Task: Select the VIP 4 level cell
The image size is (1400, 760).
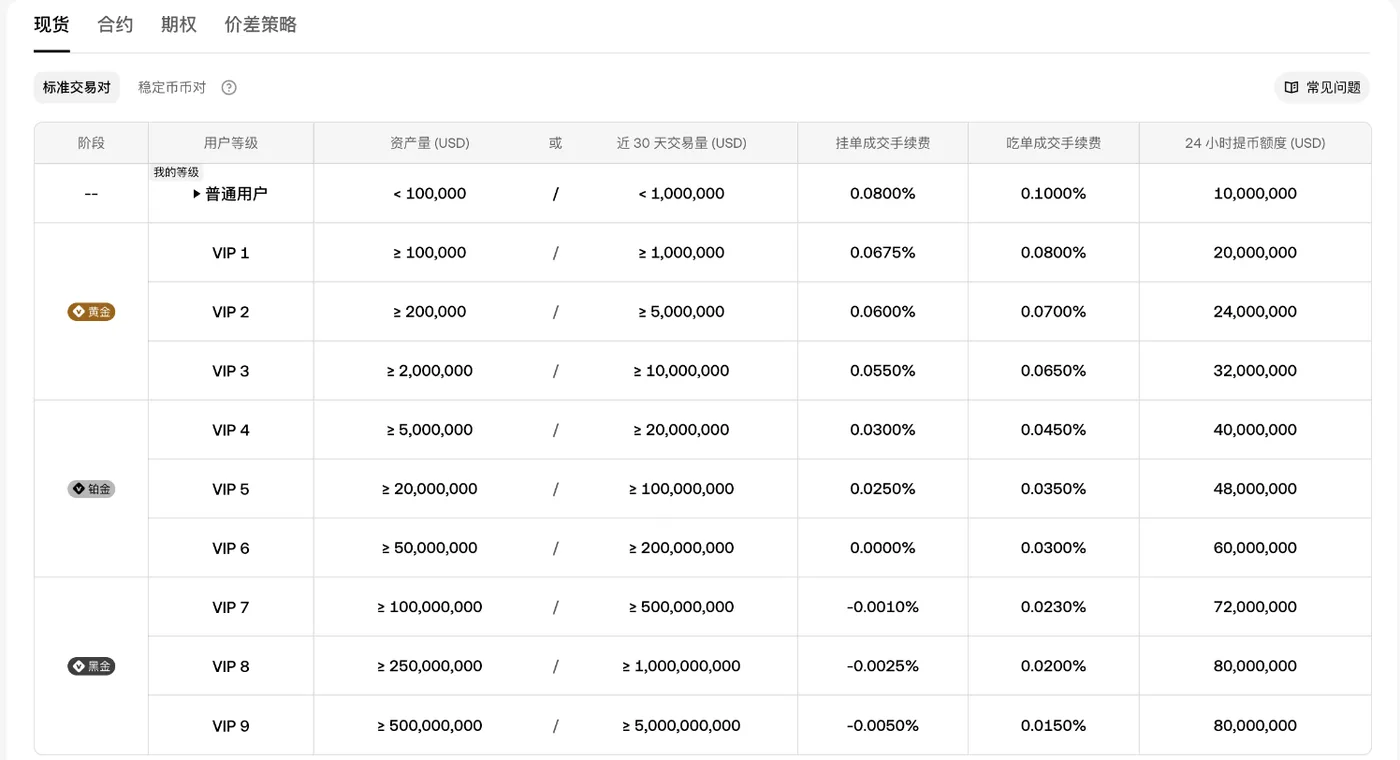Action: [231, 430]
